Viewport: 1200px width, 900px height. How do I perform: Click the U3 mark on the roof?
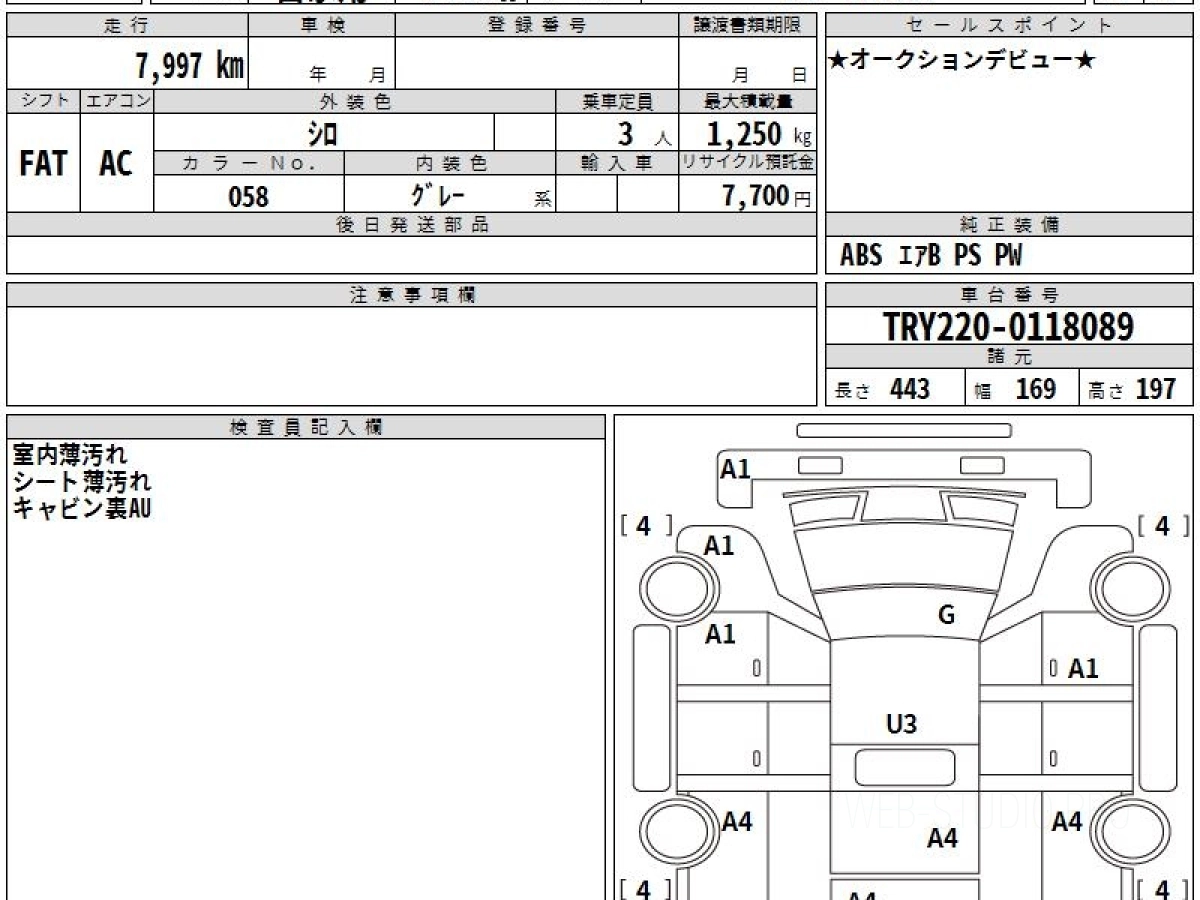902,724
